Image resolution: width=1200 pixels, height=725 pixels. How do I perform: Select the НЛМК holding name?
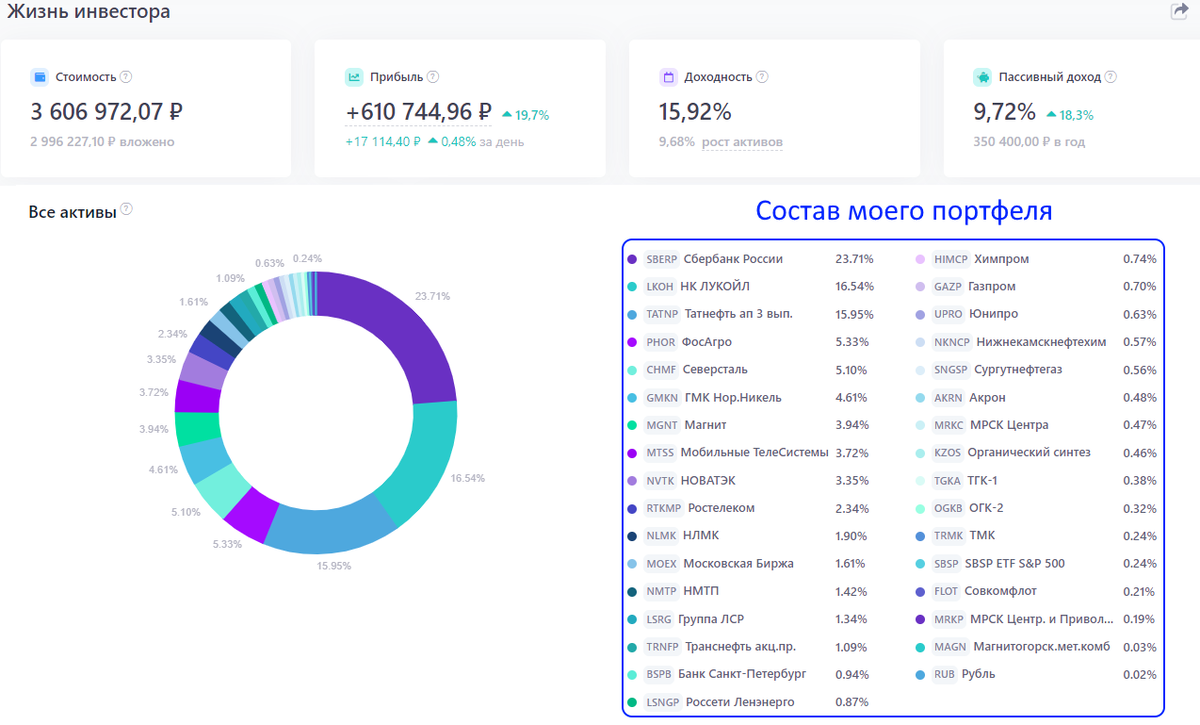pos(701,535)
